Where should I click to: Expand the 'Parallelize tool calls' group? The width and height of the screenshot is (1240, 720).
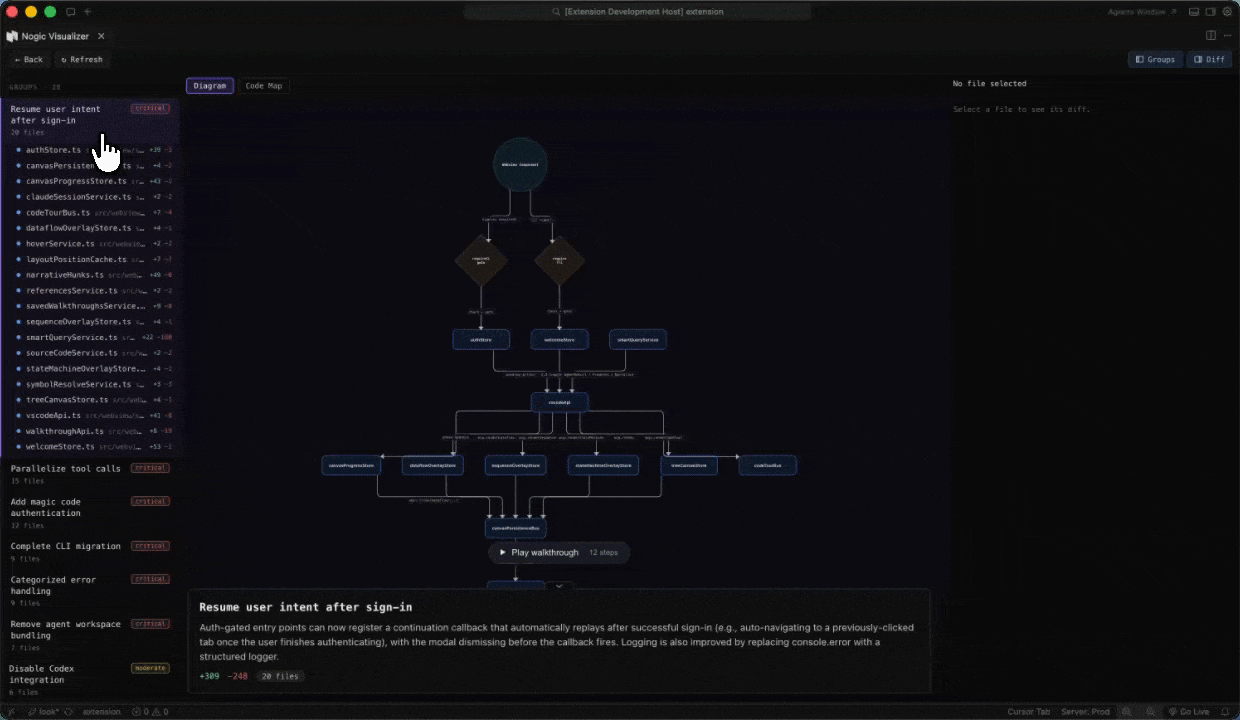[x=90, y=474]
